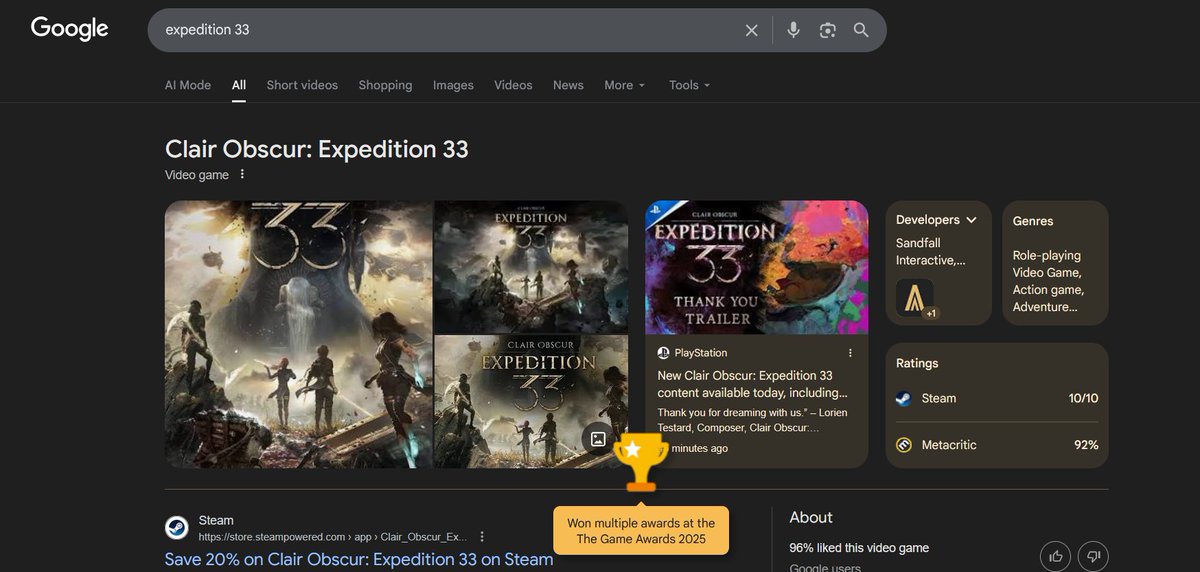Expand the Developers chevron
Image resolution: width=1200 pixels, height=572 pixels.
tap(971, 220)
